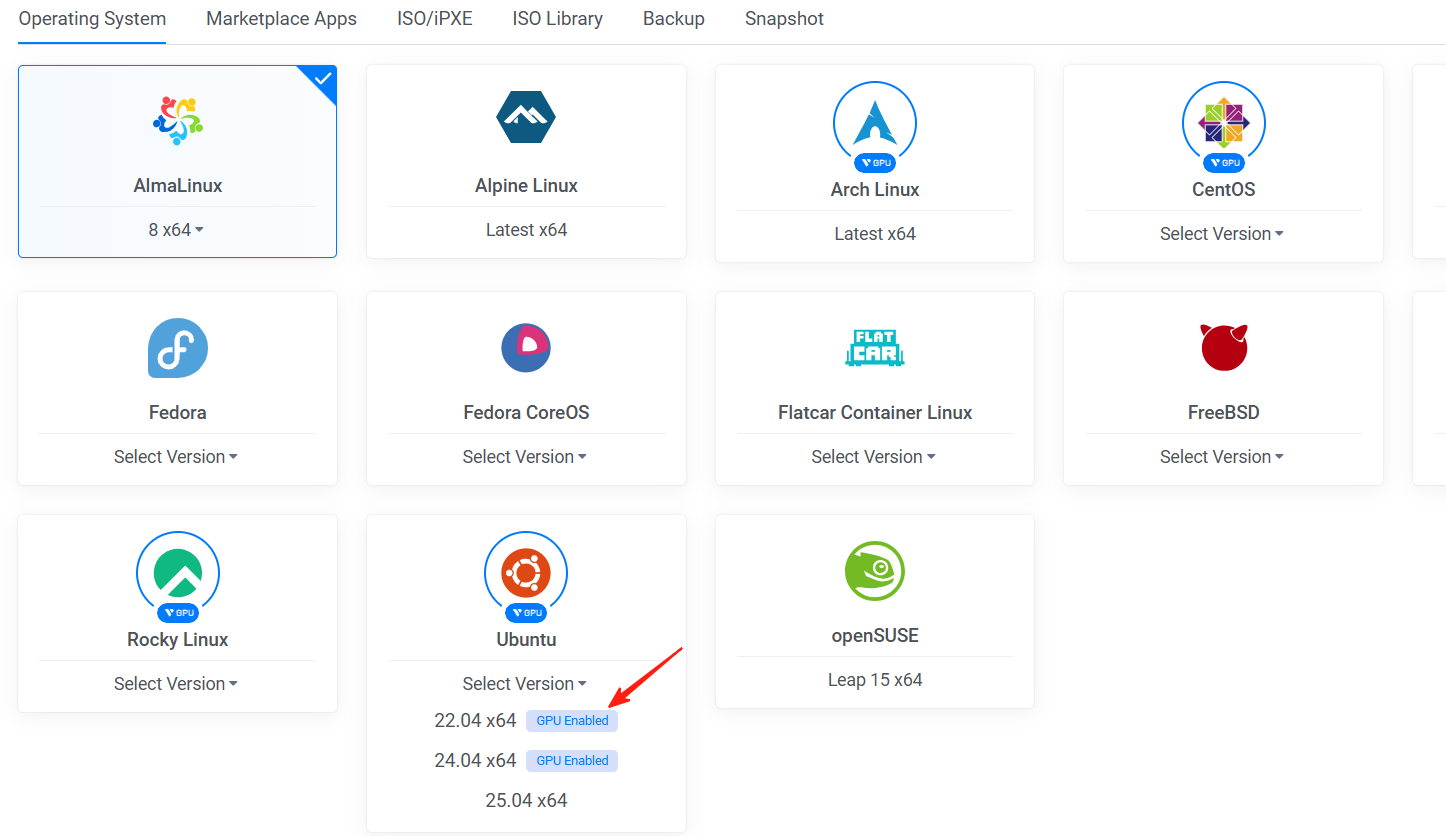Select the AlmaLinux operating system icon
The width and height of the screenshot is (1446, 836).
(177, 118)
